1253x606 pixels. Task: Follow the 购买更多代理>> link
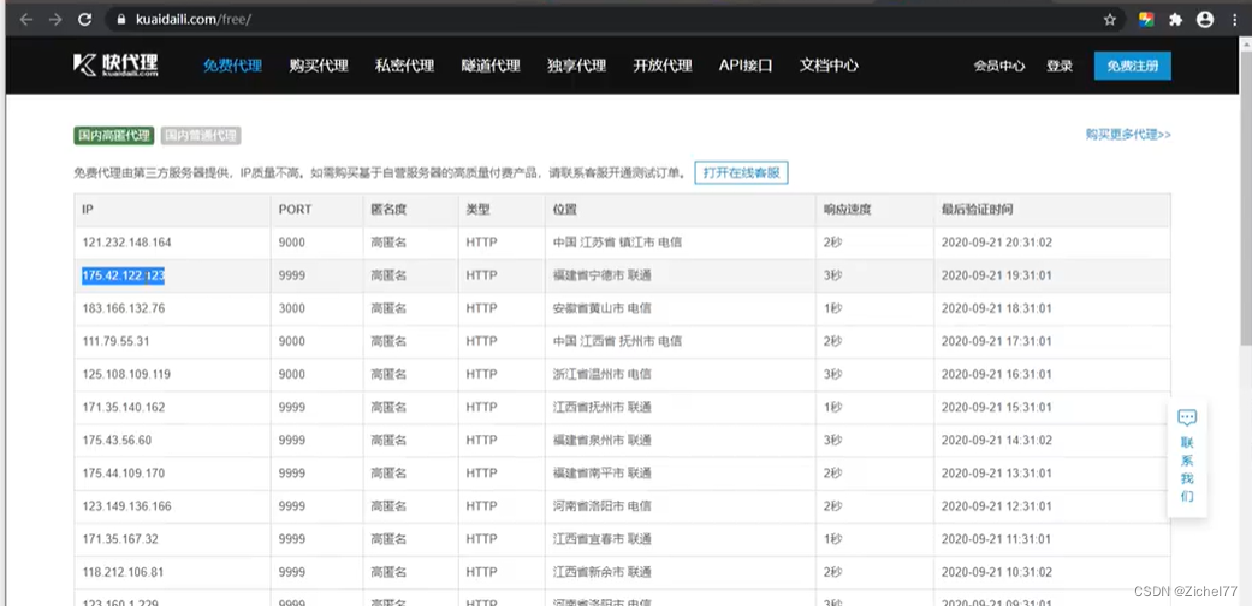(1128, 134)
